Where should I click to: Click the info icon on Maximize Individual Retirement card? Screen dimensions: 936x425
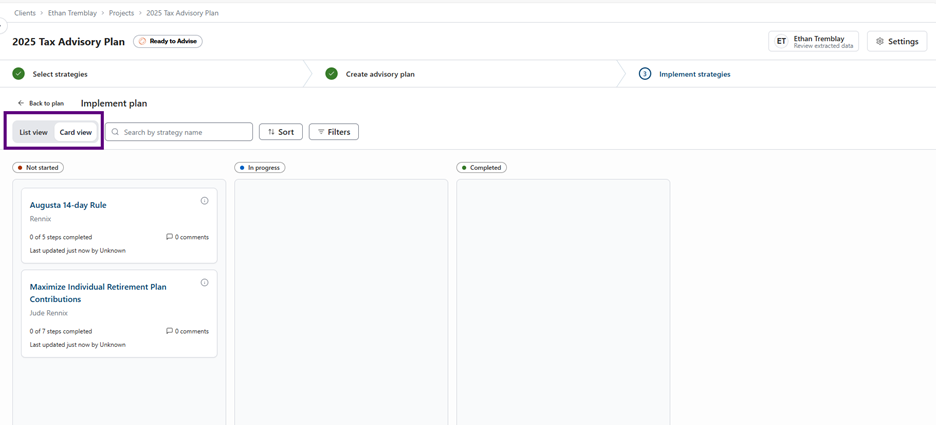point(204,282)
